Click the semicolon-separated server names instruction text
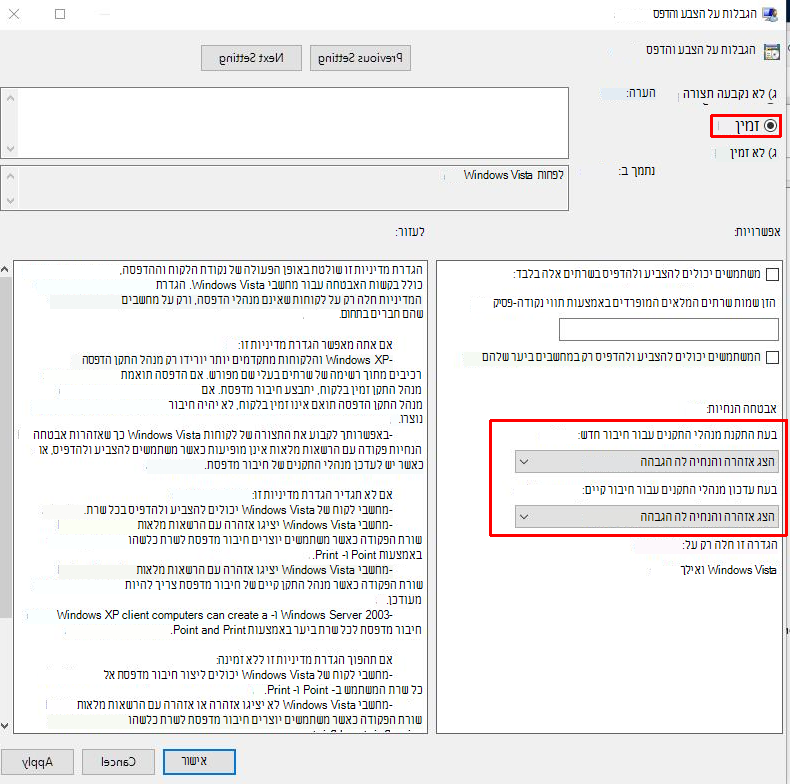This screenshot has height=784, width=790. point(634,302)
